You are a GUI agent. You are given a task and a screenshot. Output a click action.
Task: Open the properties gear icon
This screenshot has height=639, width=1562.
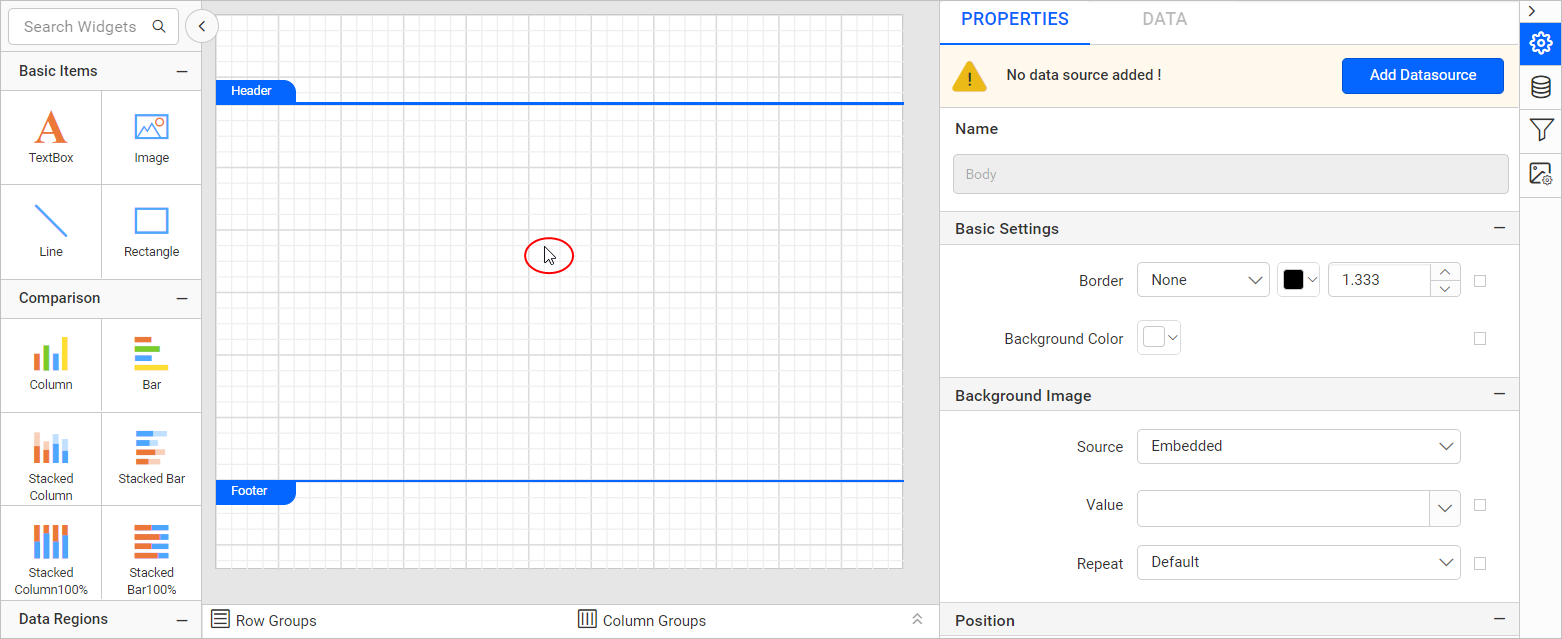click(x=1541, y=43)
